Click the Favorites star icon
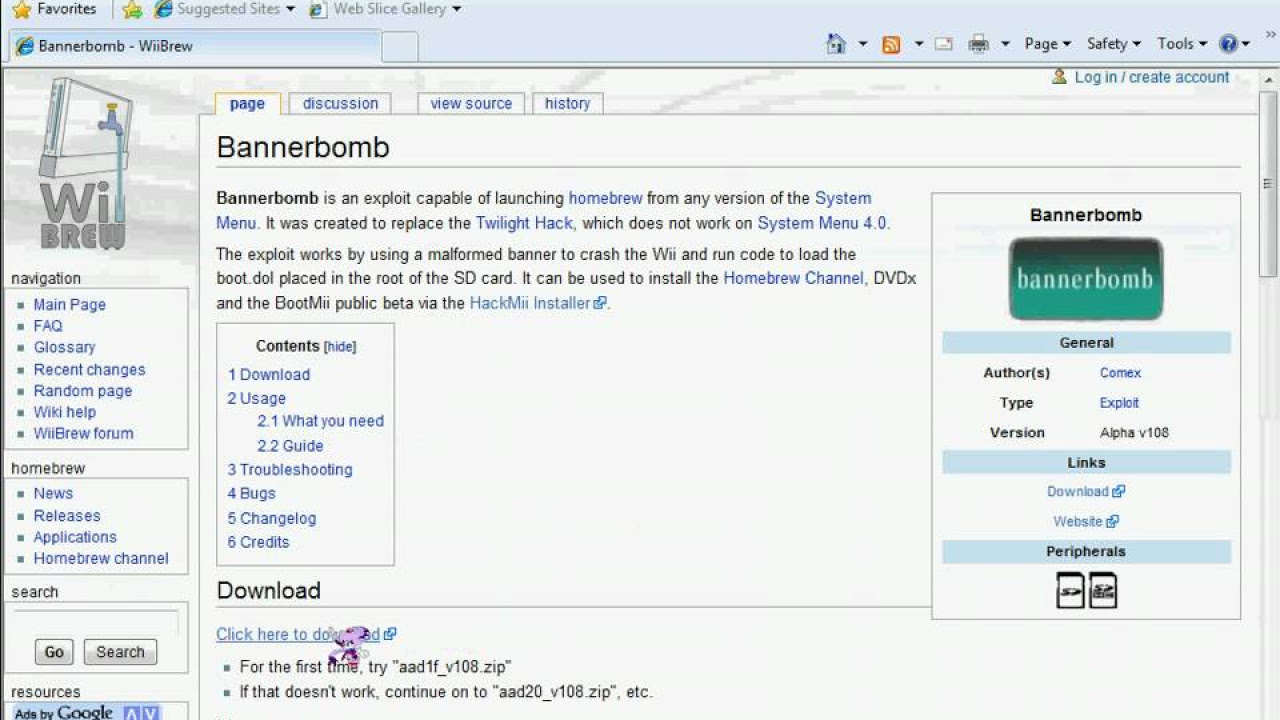The width and height of the screenshot is (1280, 720). coord(22,10)
